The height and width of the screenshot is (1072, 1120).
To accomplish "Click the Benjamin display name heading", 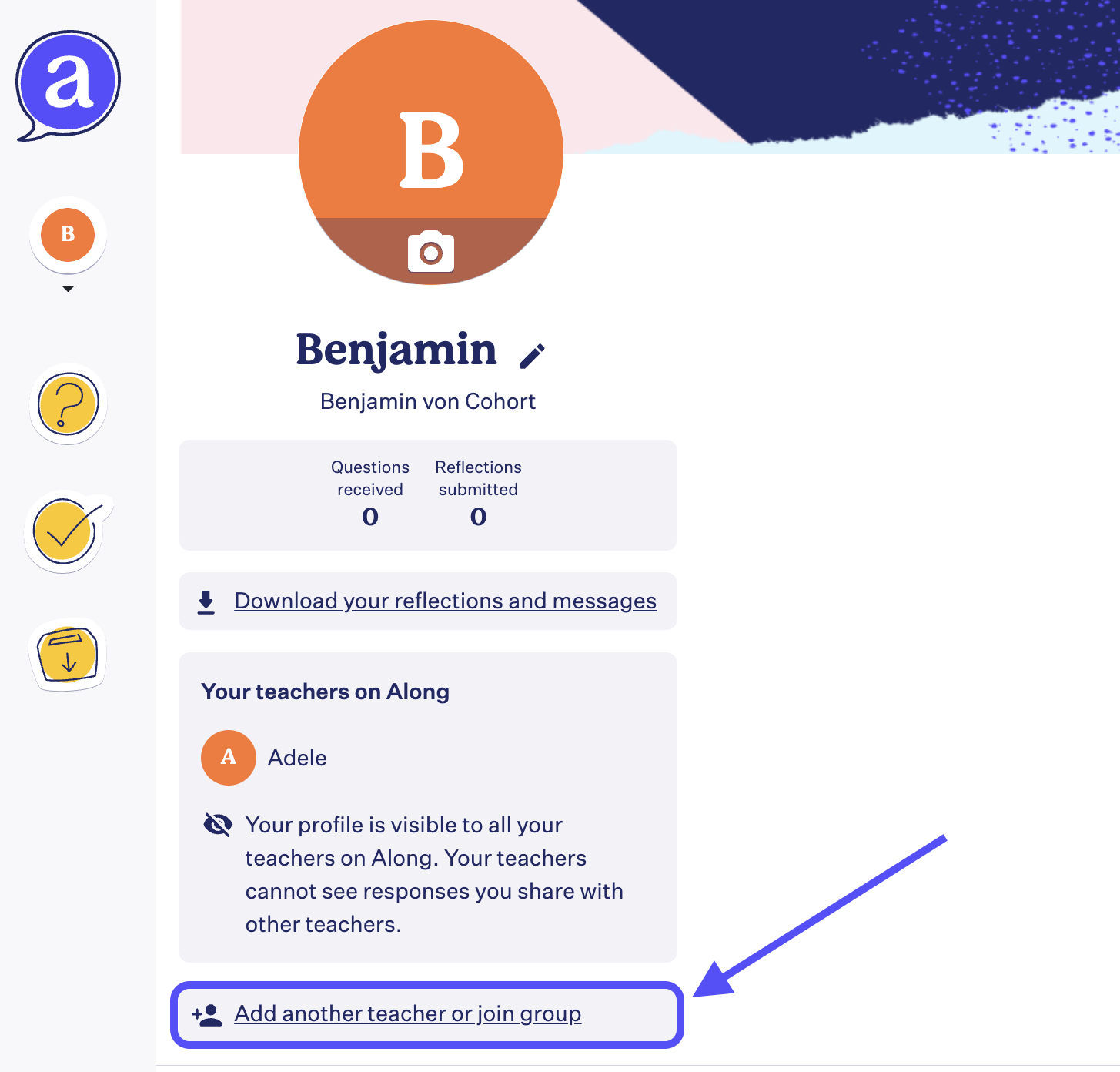I will (396, 350).
